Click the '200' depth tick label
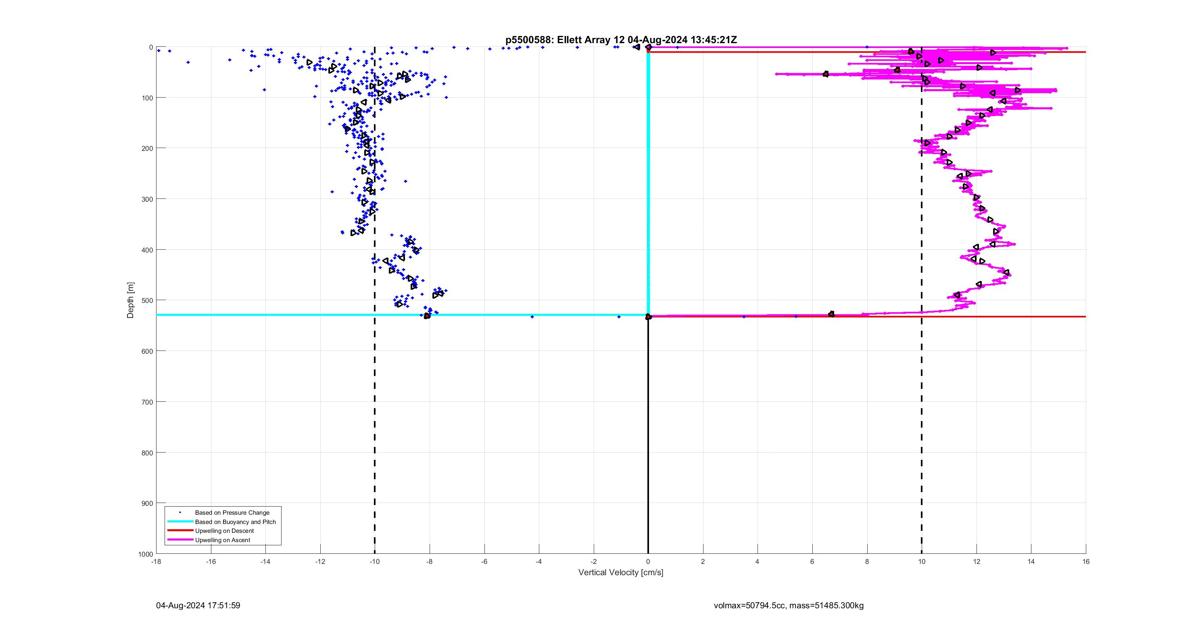The height and width of the screenshot is (622, 1200). 146,148
